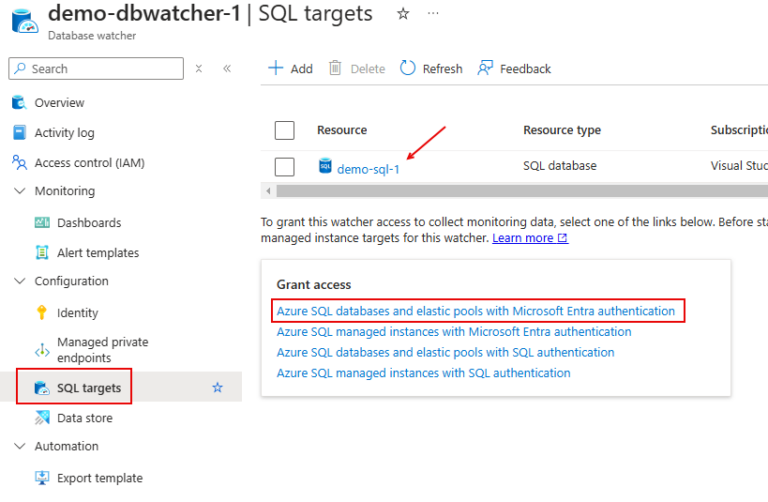This screenshot has width=768, height=502.
Task: Click the Refresh icon in toolbar
Action: coord(408,68)
